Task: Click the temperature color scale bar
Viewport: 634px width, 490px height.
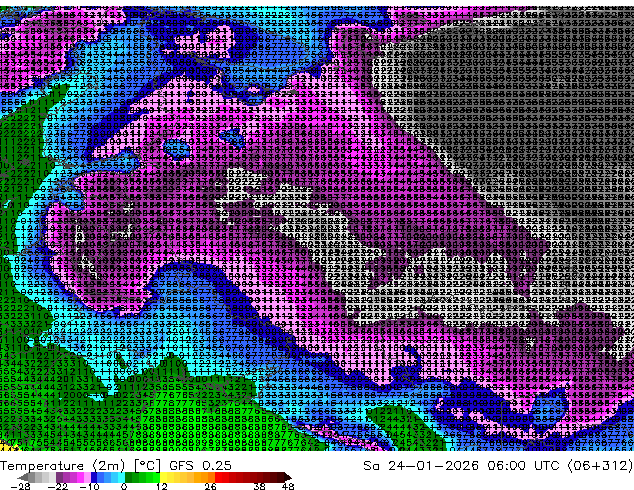Action: coord(154,477)
